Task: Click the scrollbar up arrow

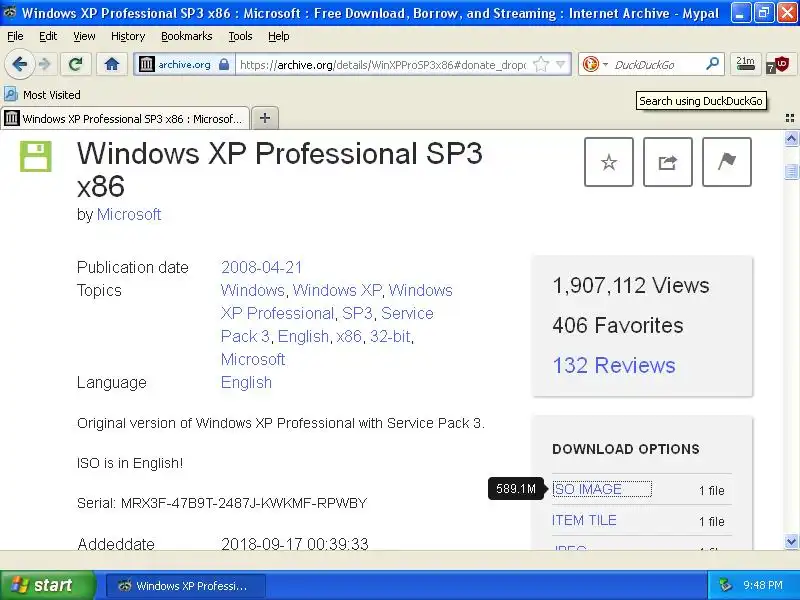Action: [x=791, y=138]
